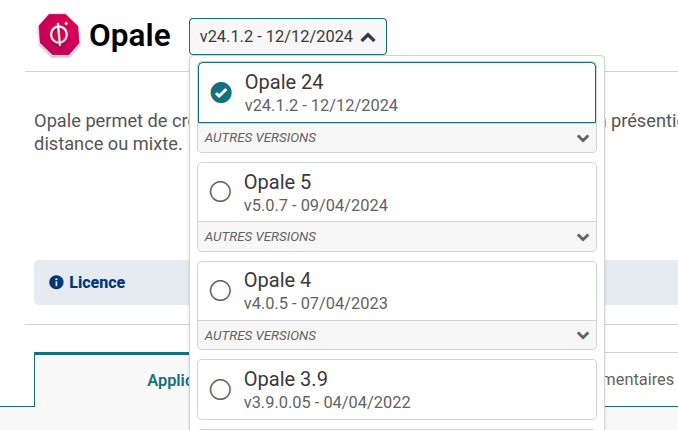Click the Licence info icon
This screenshot has height=430, width=678.
click(56, 282)
